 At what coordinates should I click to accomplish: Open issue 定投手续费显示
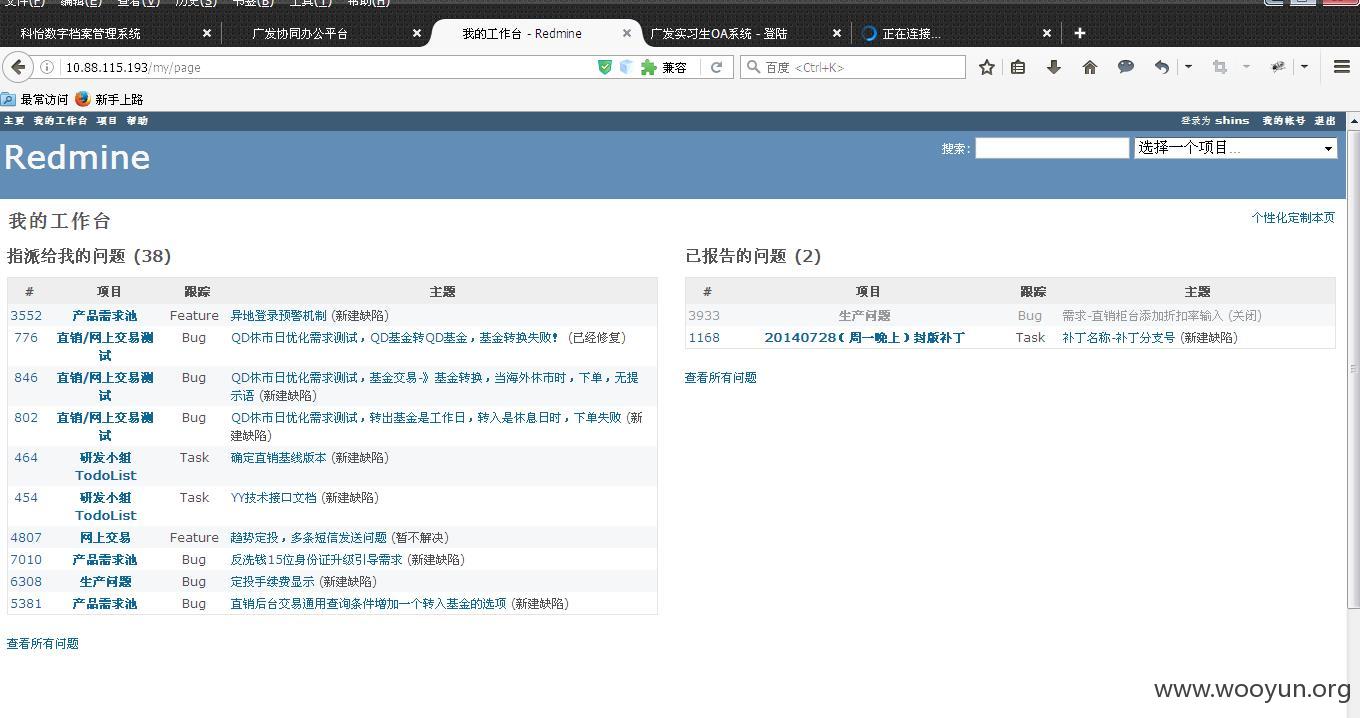272,581
